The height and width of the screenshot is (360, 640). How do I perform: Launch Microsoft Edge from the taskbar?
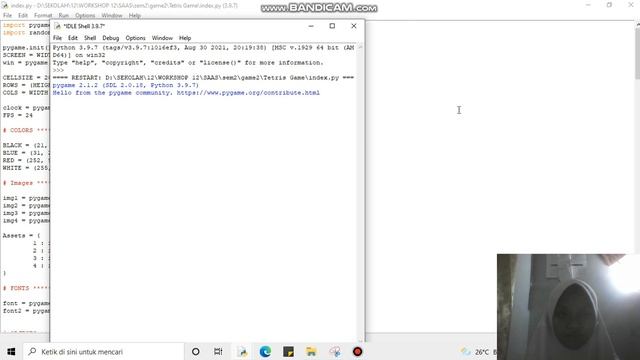click(x=265, y=351)
